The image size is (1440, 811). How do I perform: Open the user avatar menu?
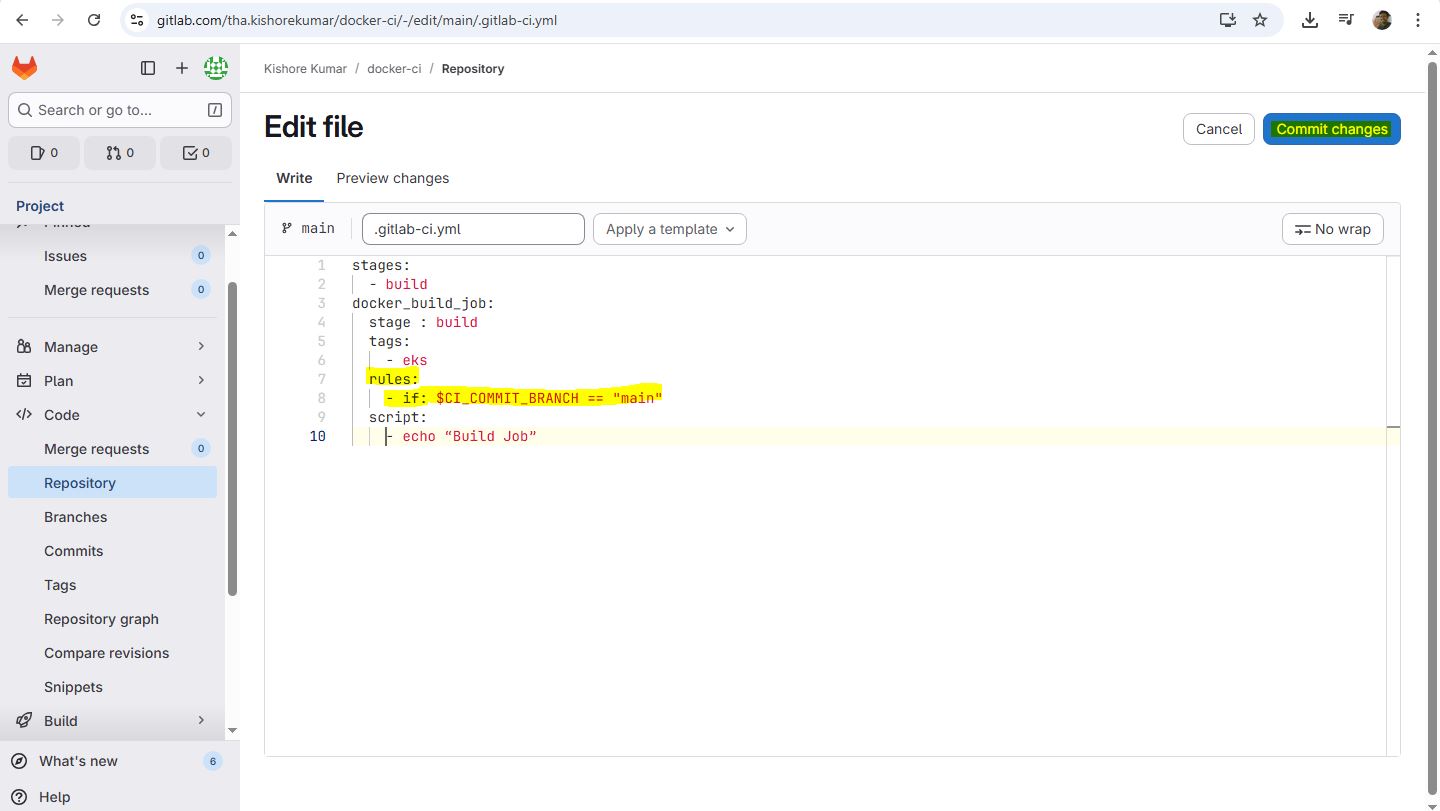(x=215, y=68)
